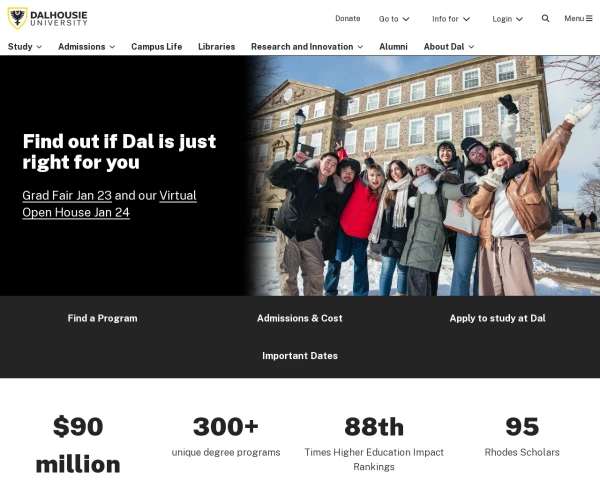Screen dimensions: 600x480
Task: Expand the Study menu chevron
Action: coord(39,47)
